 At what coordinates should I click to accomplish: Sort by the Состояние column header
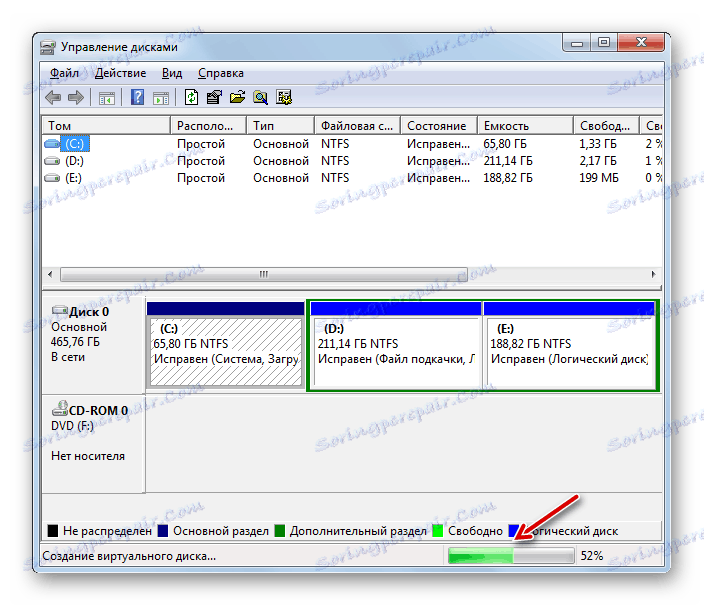click(439, 126)
